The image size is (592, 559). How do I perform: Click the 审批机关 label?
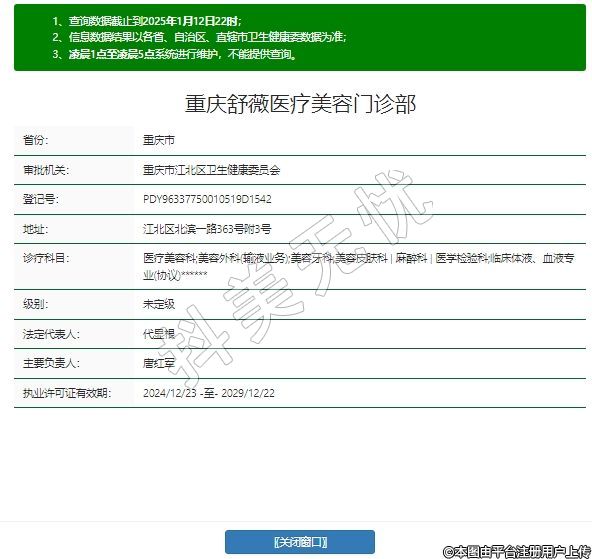46,170
